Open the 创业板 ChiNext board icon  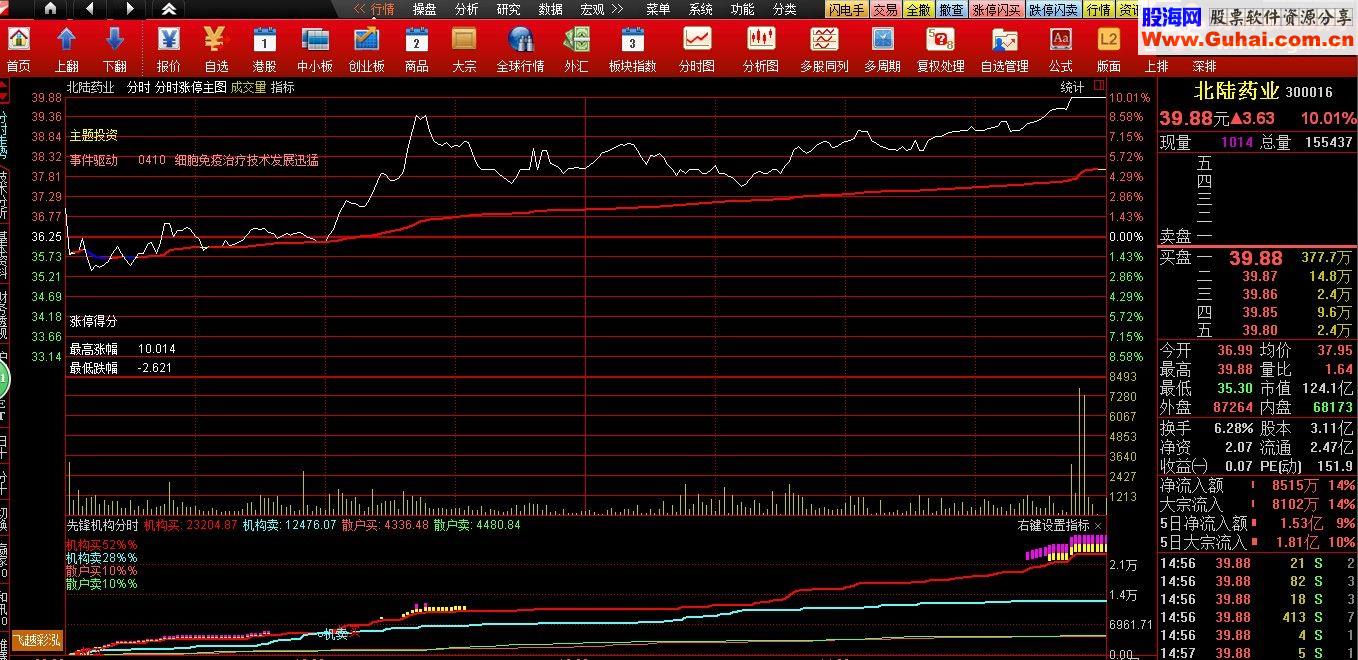[x=366, y=49]
